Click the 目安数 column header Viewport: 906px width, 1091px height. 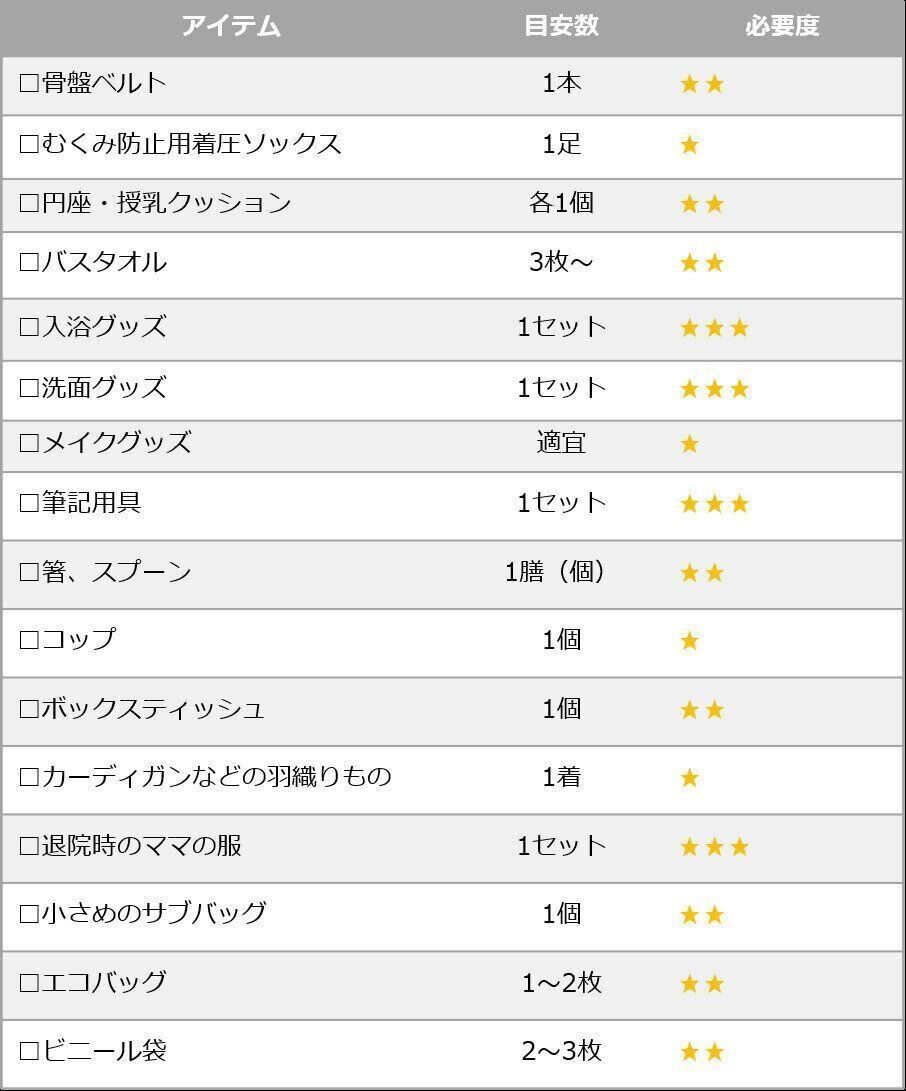click(x=561, y=27)
